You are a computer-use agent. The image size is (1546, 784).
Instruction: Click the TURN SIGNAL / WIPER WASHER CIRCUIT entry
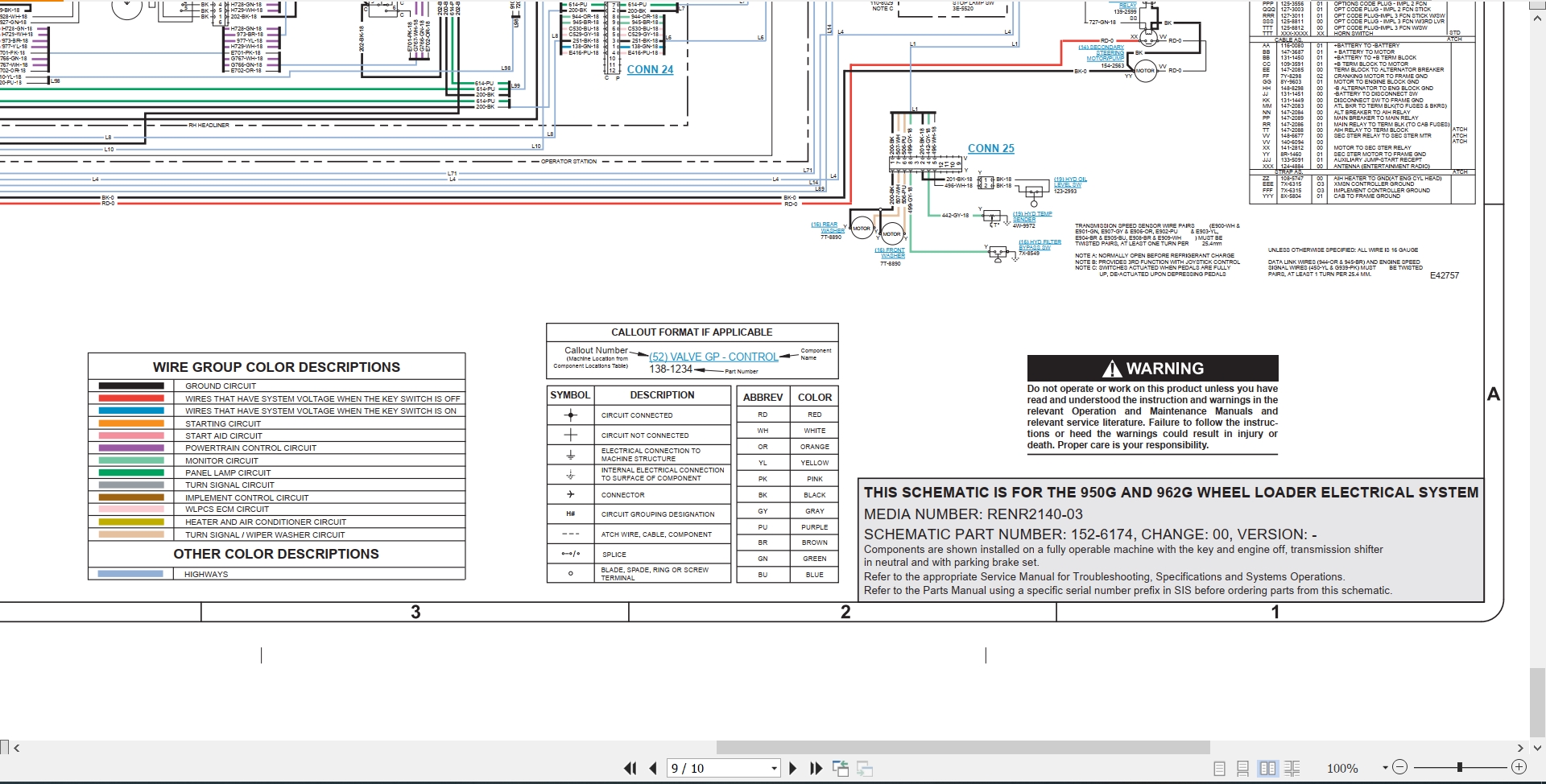[265, 535]
